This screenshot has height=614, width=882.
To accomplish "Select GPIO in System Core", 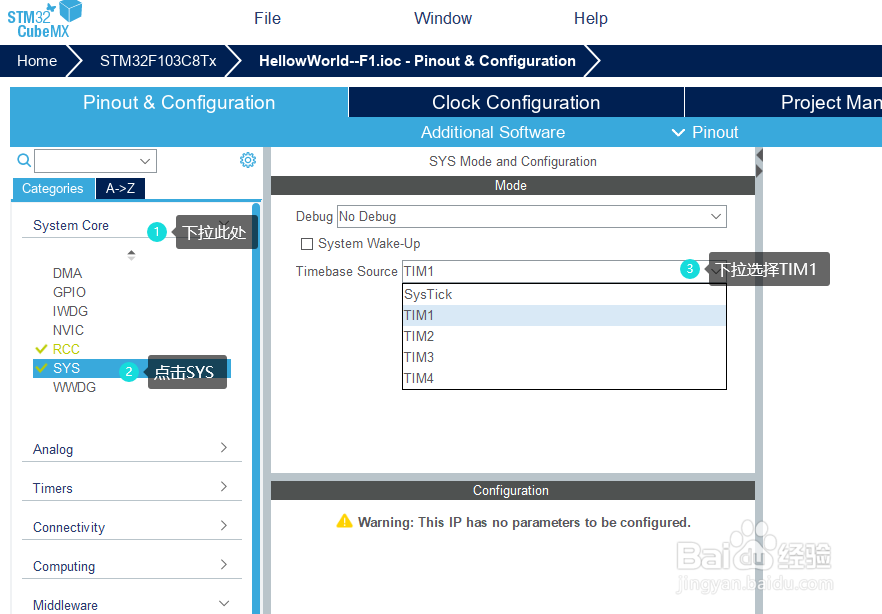I will click(x=69, y=292).
